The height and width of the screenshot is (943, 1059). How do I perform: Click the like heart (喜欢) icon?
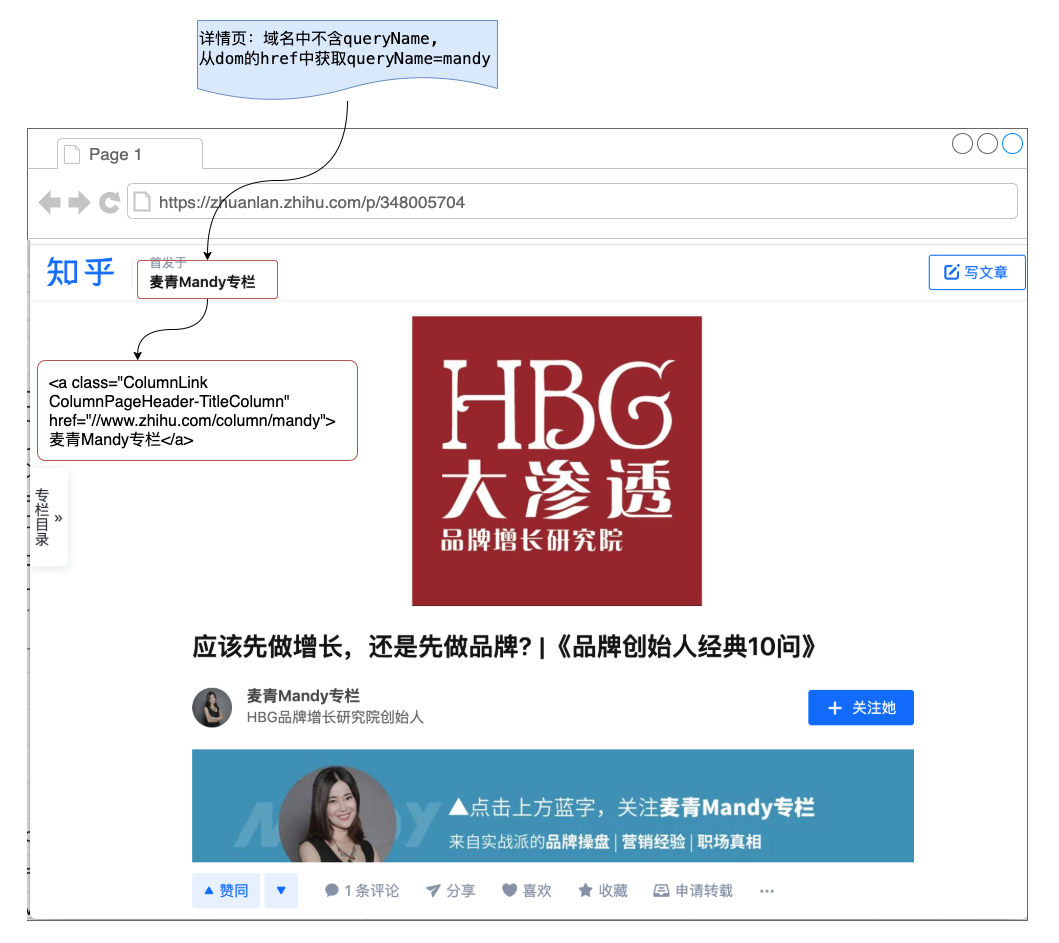tap(509, 891)
